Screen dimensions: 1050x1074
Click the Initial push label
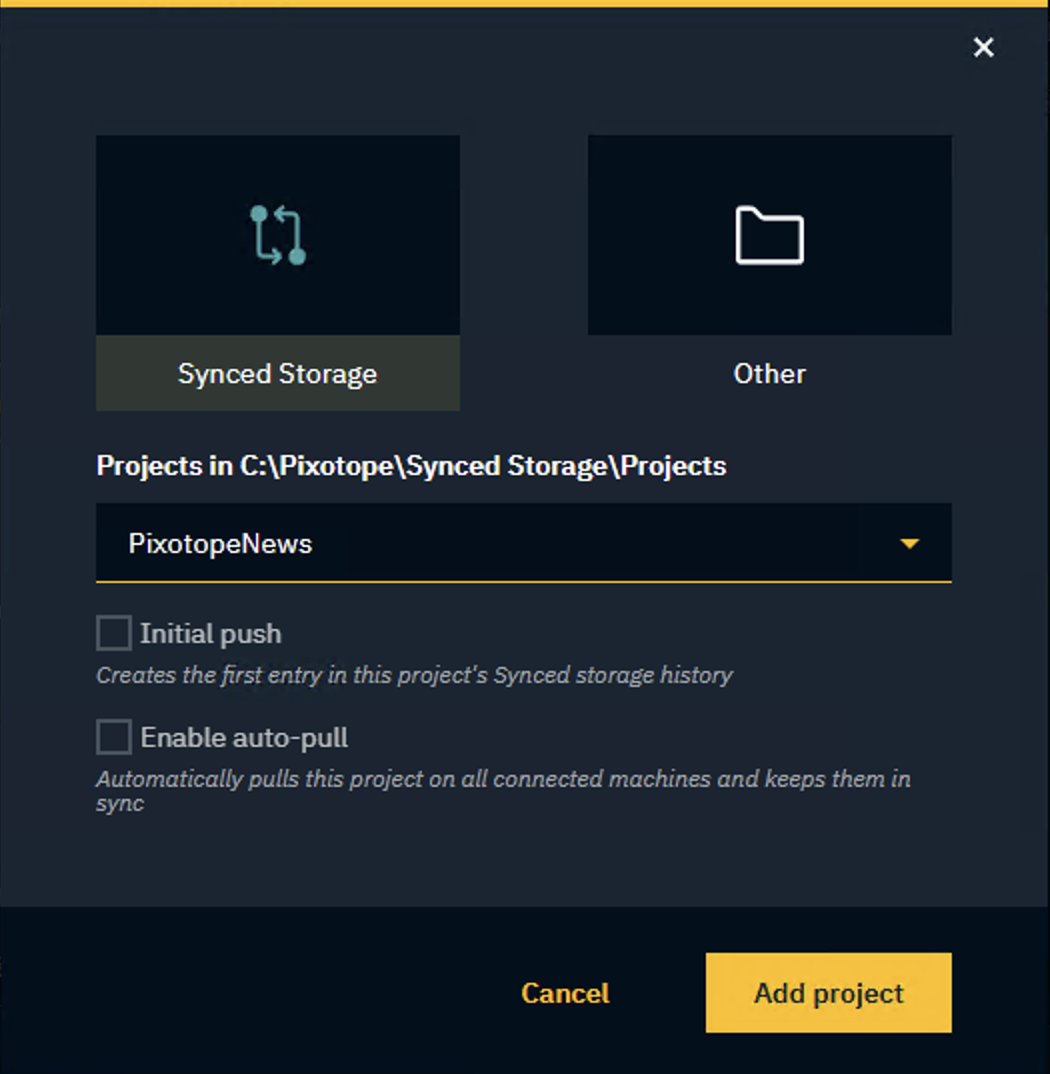[212, 633]
